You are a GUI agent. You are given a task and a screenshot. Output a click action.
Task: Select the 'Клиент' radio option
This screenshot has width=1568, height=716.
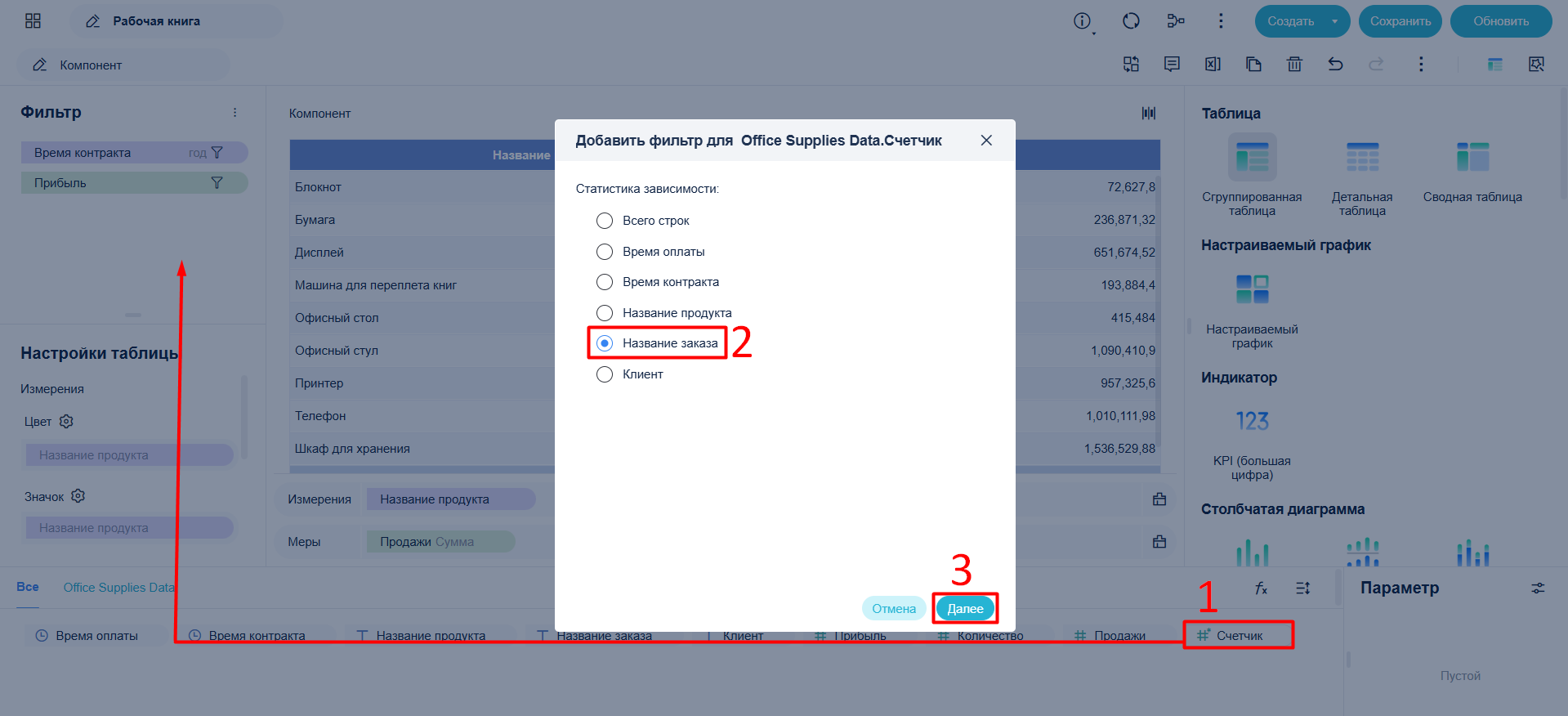click(605, 374)
